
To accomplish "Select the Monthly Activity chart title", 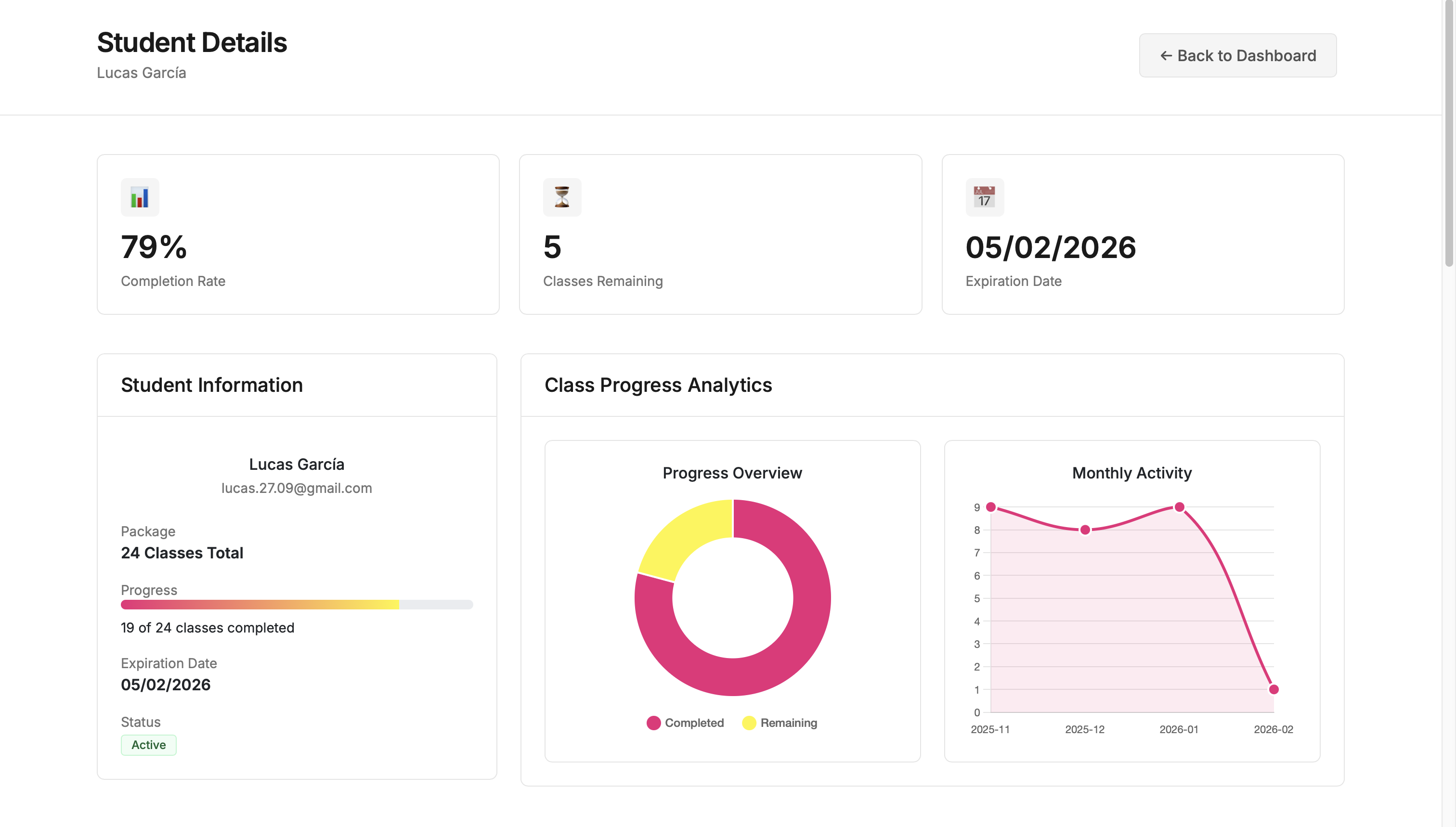I will (x=1131, y=473).
